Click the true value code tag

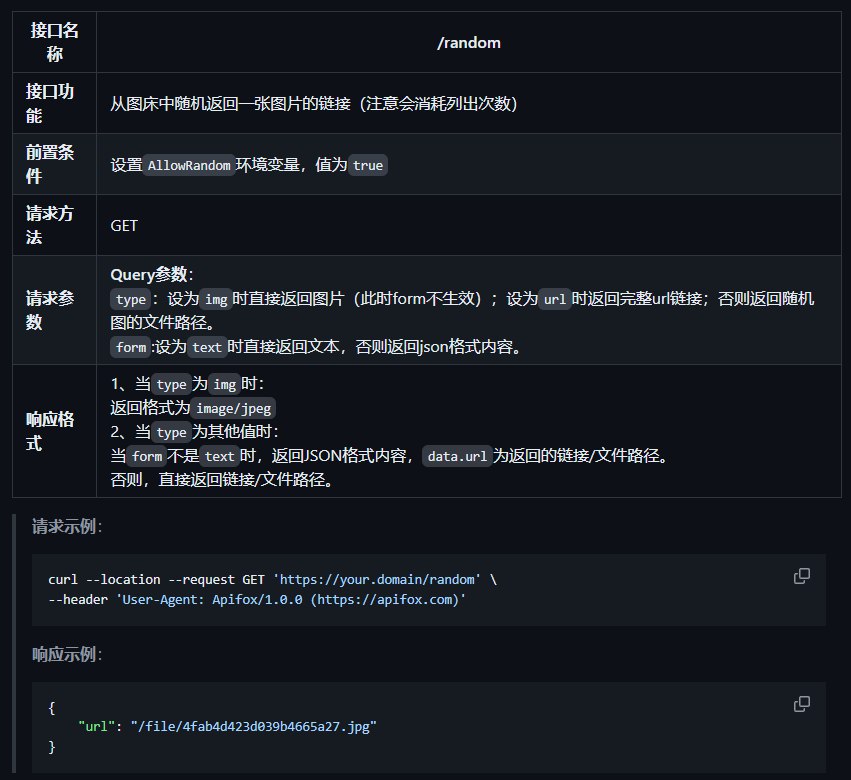(x=367, y=165)
